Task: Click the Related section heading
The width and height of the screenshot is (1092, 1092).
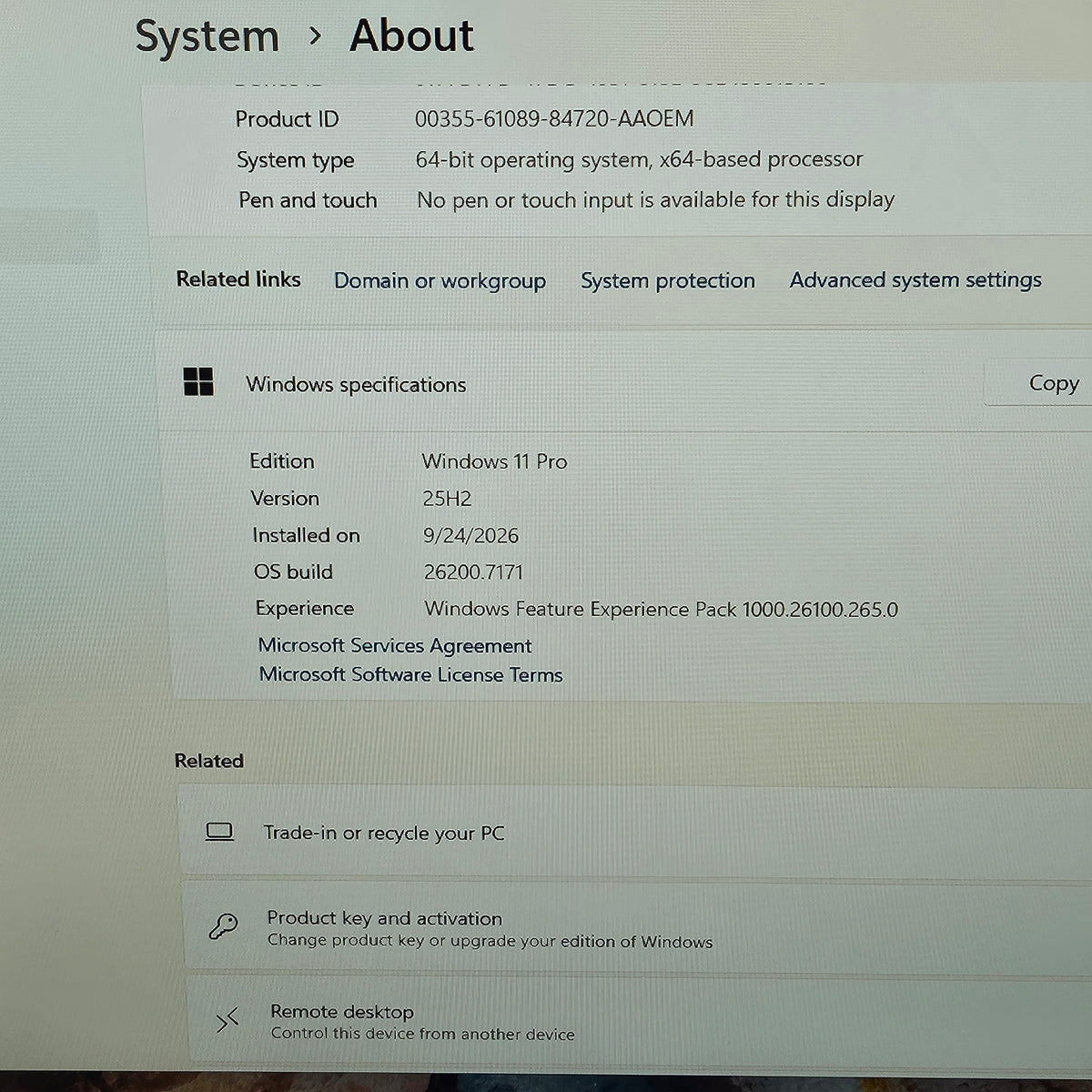Action: (208, 761)
